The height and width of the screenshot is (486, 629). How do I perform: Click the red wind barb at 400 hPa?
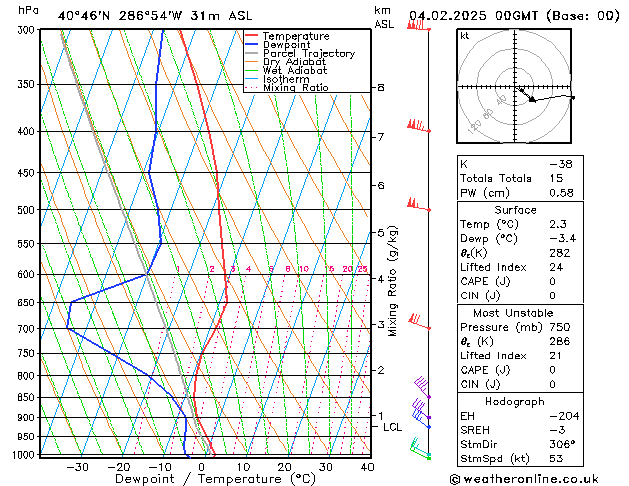(x=418, y=126)
